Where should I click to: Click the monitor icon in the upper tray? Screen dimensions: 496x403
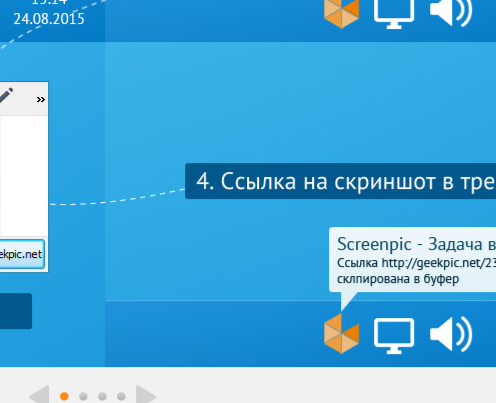coord(394,14)
